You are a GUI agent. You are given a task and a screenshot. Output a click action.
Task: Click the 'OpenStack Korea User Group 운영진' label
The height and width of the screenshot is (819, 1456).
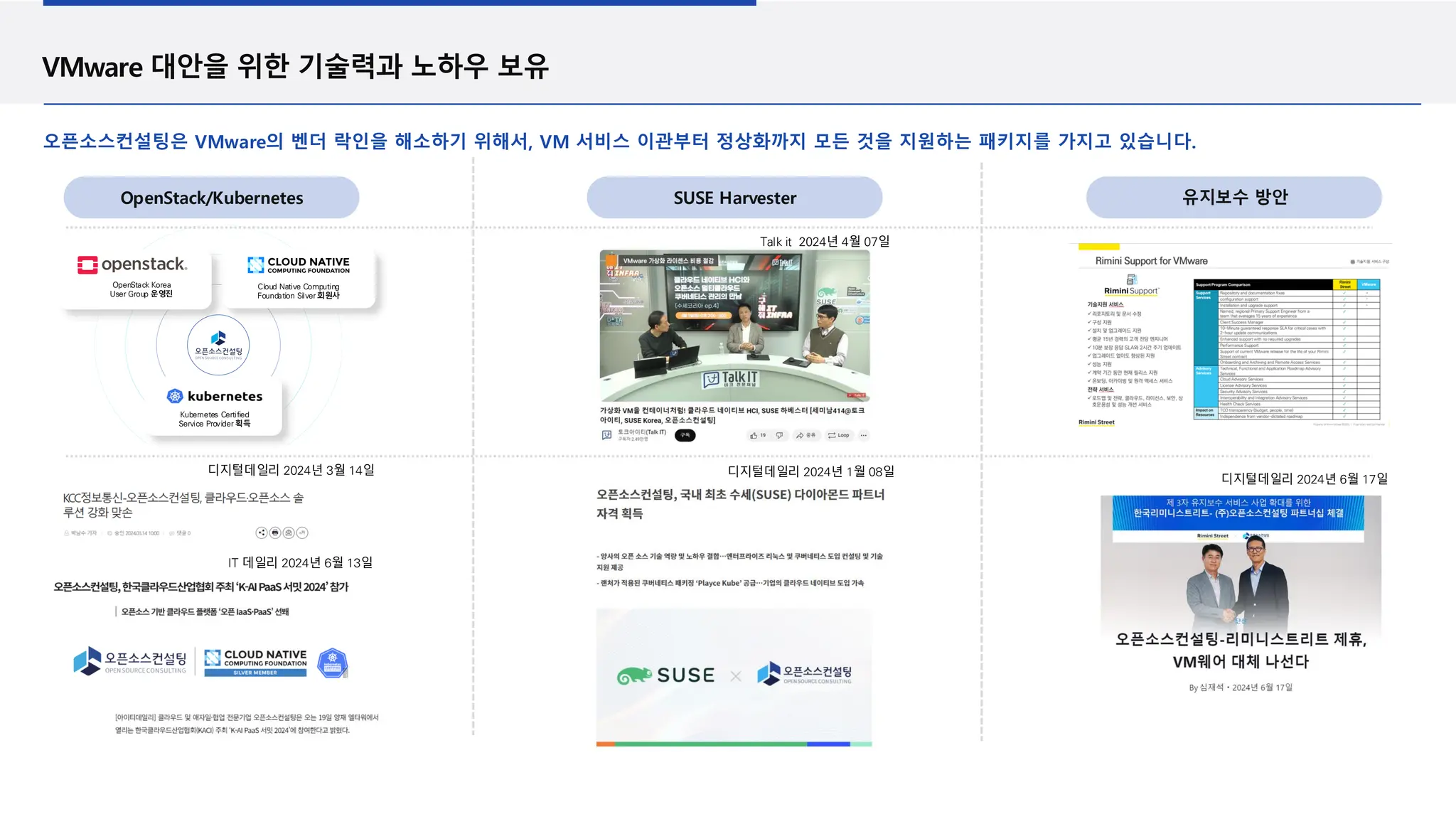tap(141, 289)
